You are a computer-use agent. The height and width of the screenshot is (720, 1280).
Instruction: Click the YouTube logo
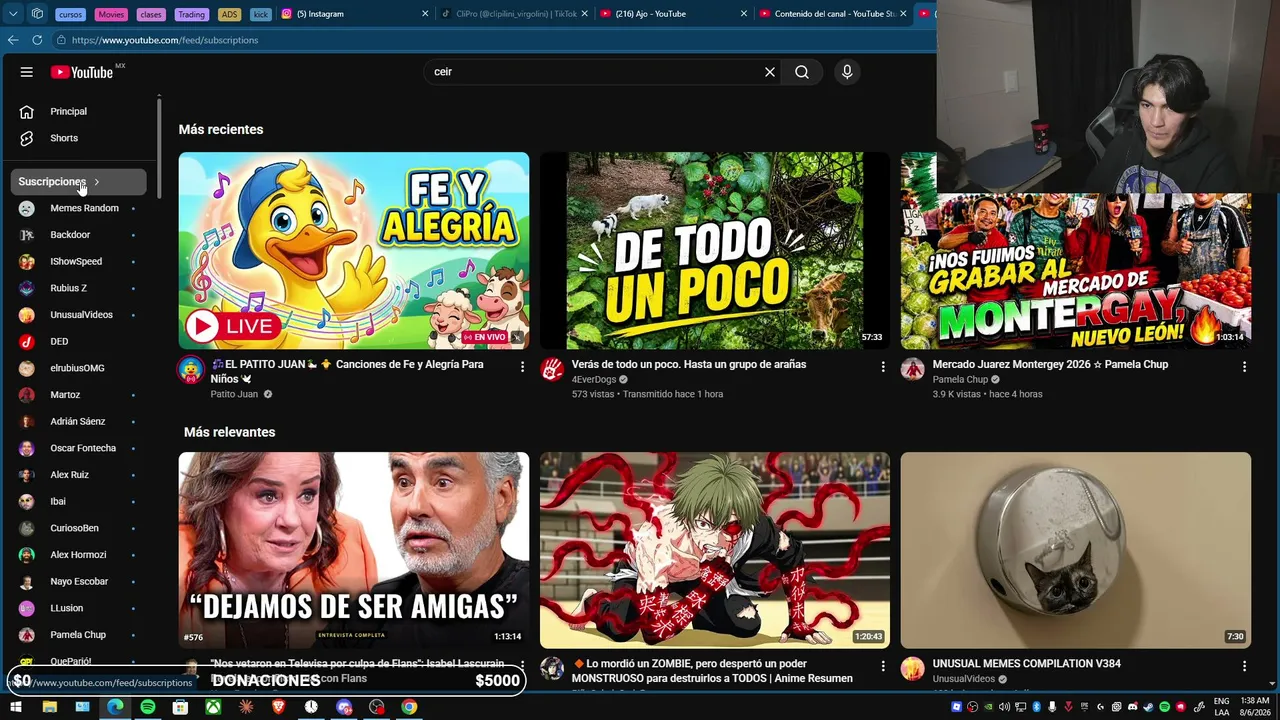(x=83, y=72)
